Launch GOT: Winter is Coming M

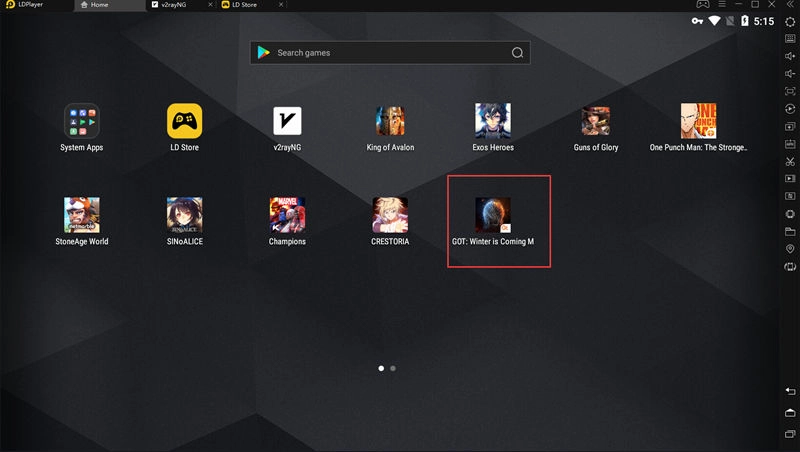[x=492, y=215]
